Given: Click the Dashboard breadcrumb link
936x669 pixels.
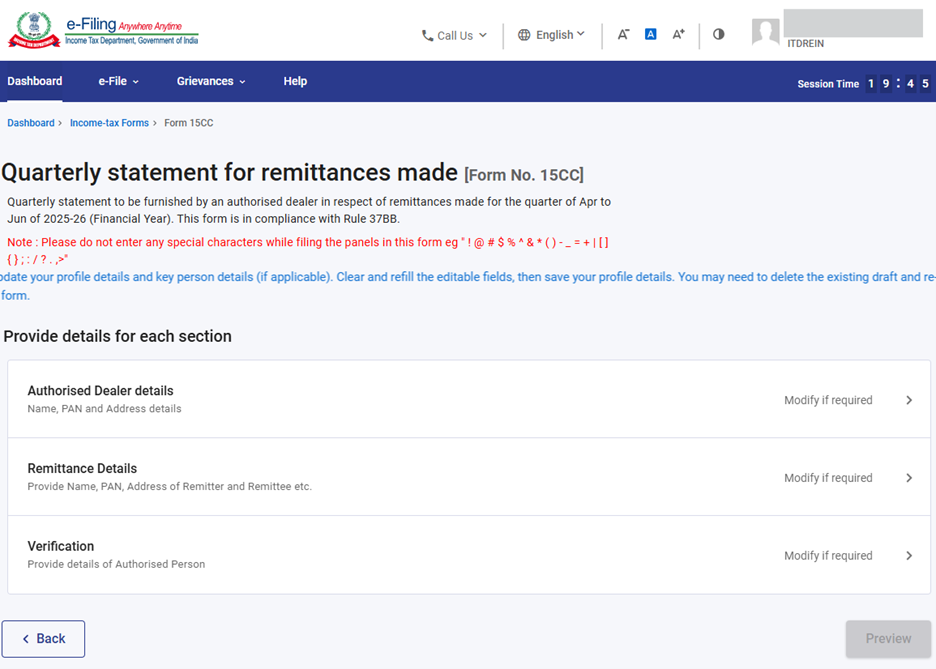Looking at the screenshot, I should click(x=31, y=123).
